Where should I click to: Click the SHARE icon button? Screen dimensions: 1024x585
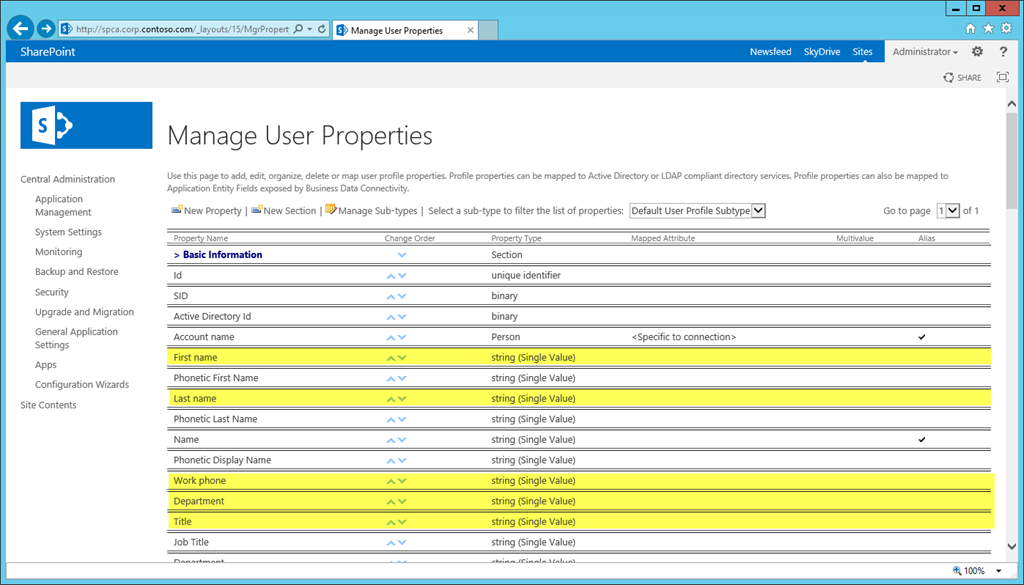(x=962, y=77)
